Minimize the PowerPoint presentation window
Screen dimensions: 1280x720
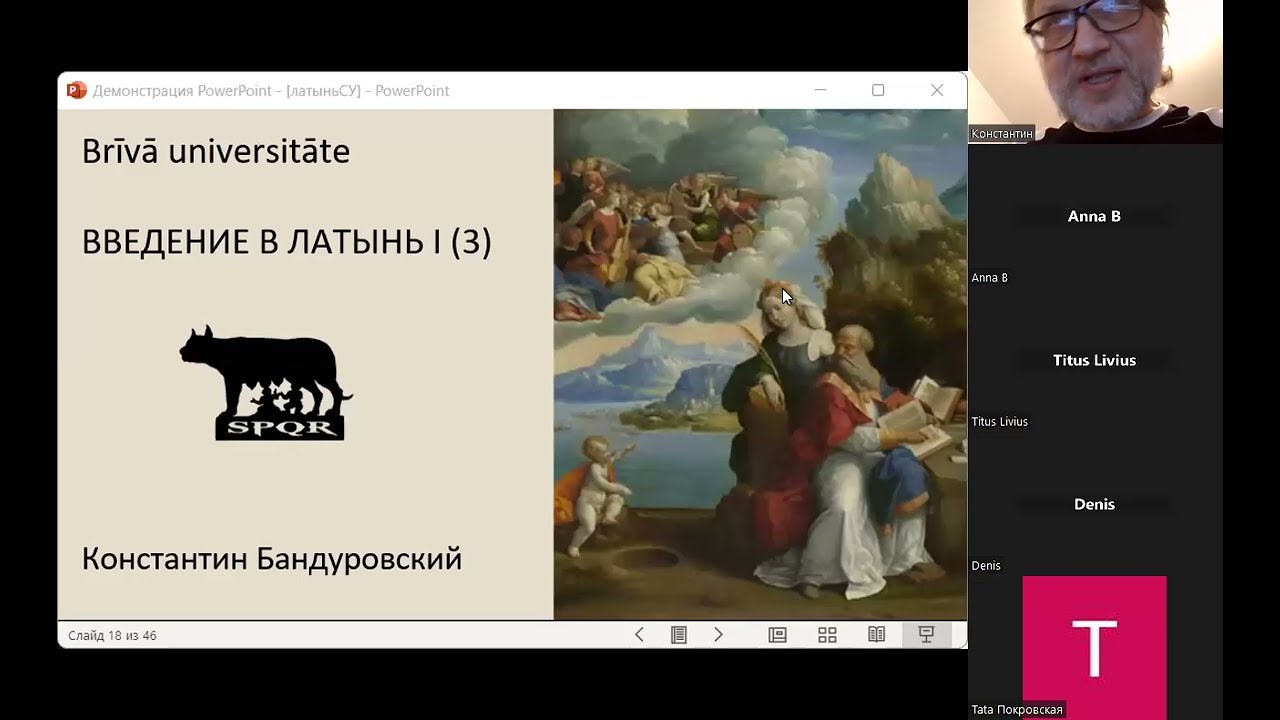pyautogui.click(x=820, y=90)
